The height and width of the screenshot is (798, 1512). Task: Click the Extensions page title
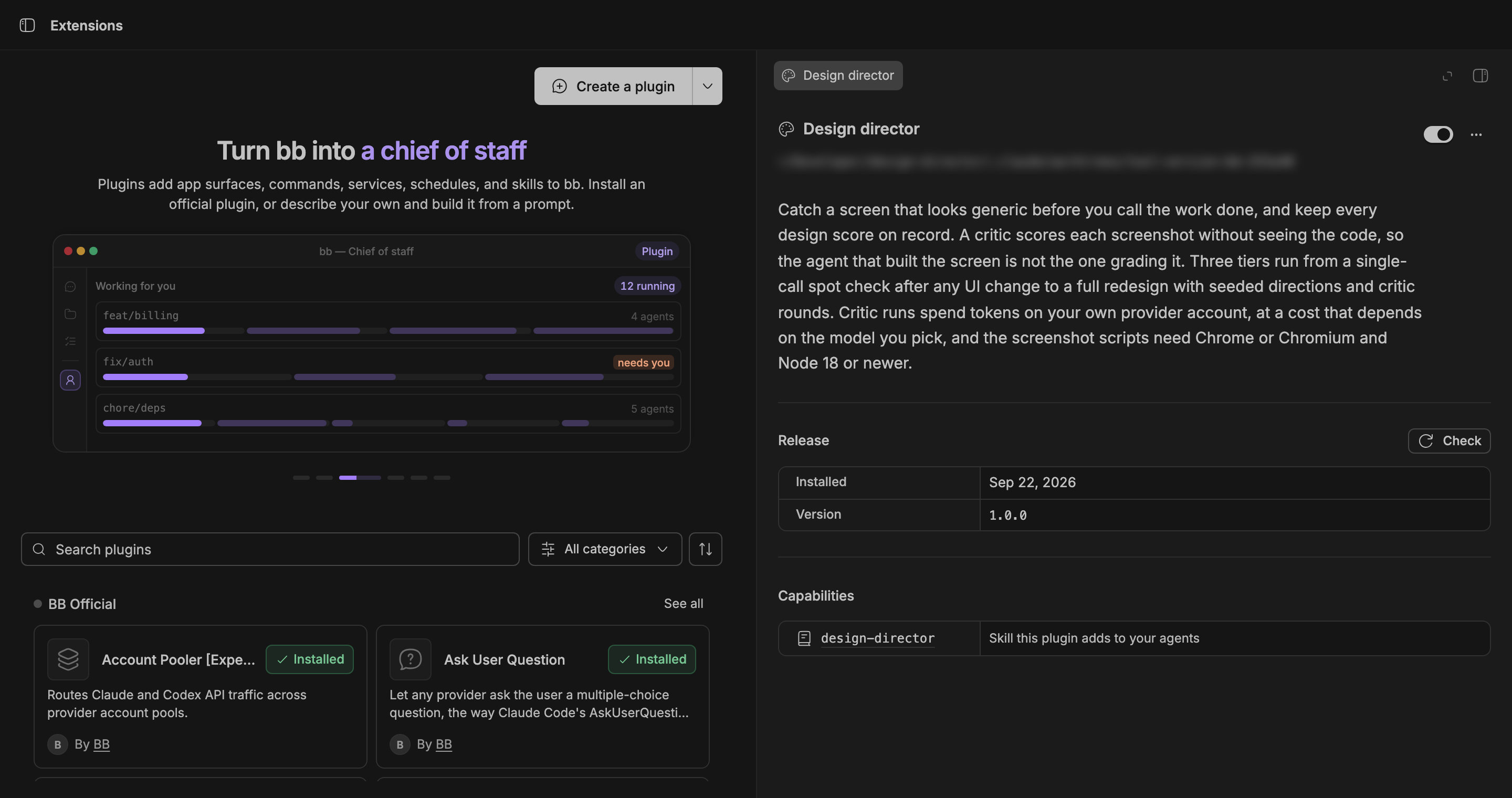point(86,25)
